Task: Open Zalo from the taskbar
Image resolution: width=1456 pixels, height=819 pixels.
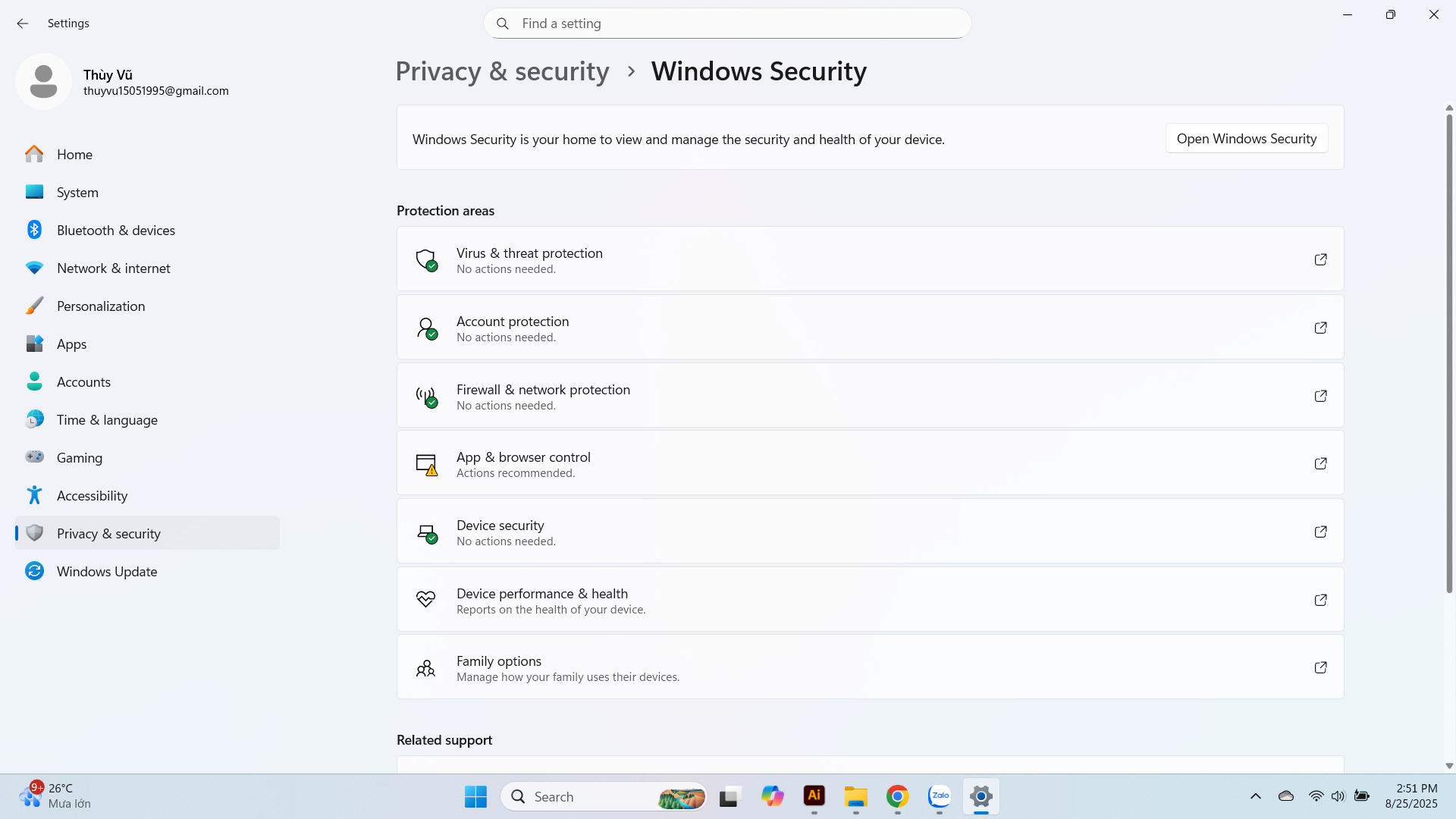Action: 939,796
